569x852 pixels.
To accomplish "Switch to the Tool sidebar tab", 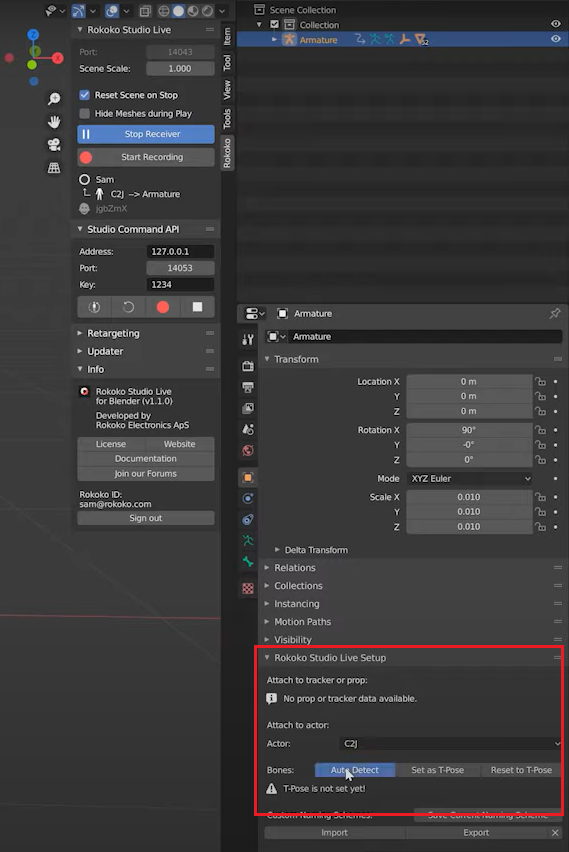I will pyautogui.click(x=227, y=62).
